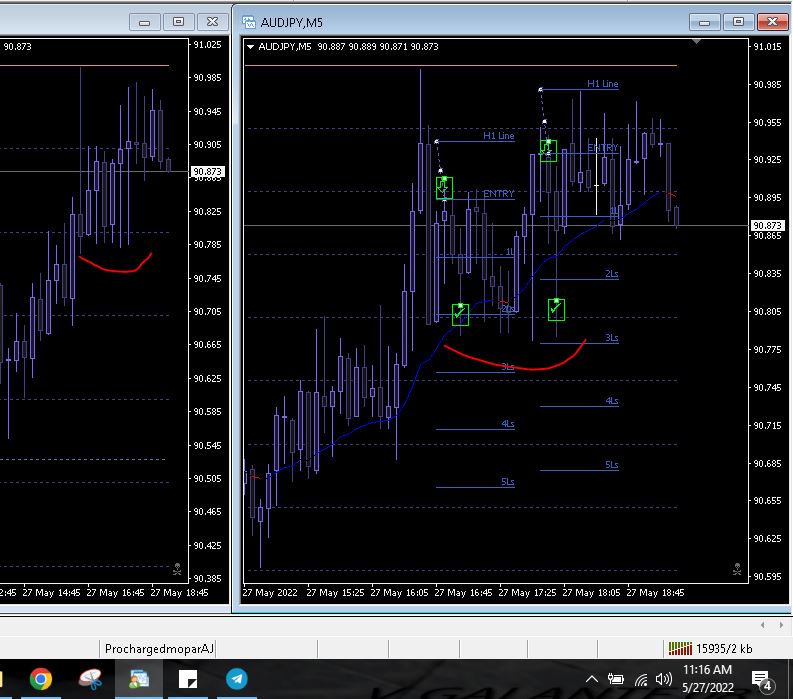Click the 27 May 18:05 time label
793x699 pixels.
591,592
